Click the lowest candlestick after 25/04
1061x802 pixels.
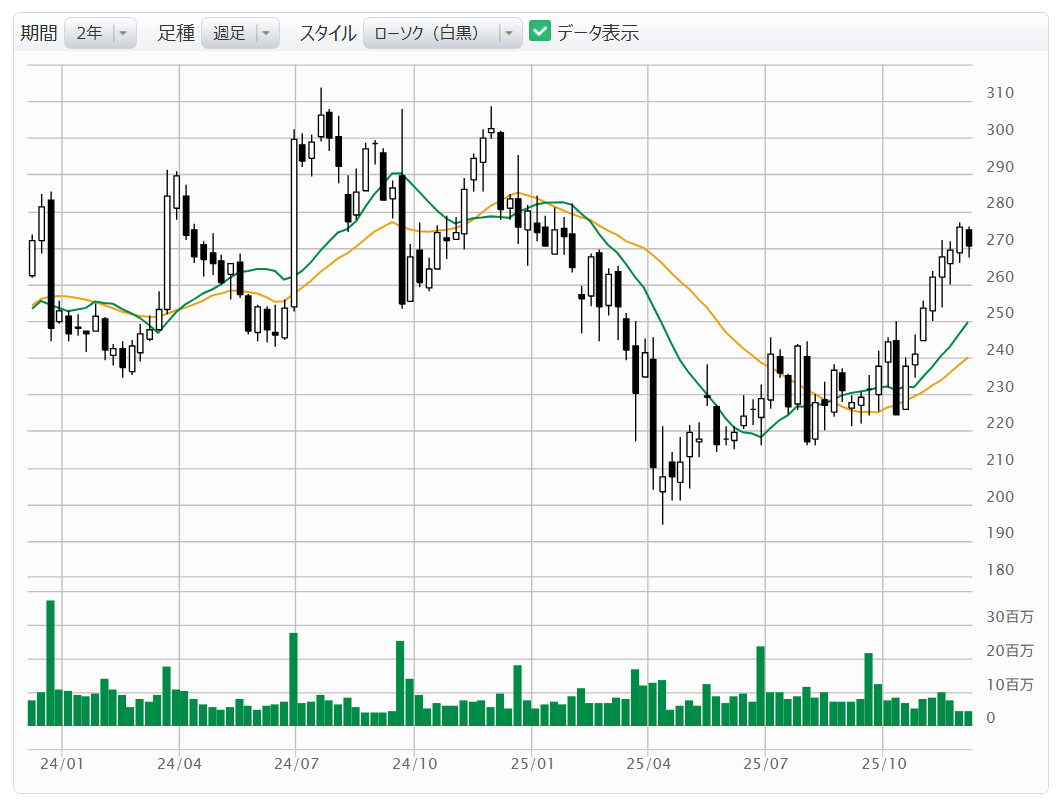(662, 485)
